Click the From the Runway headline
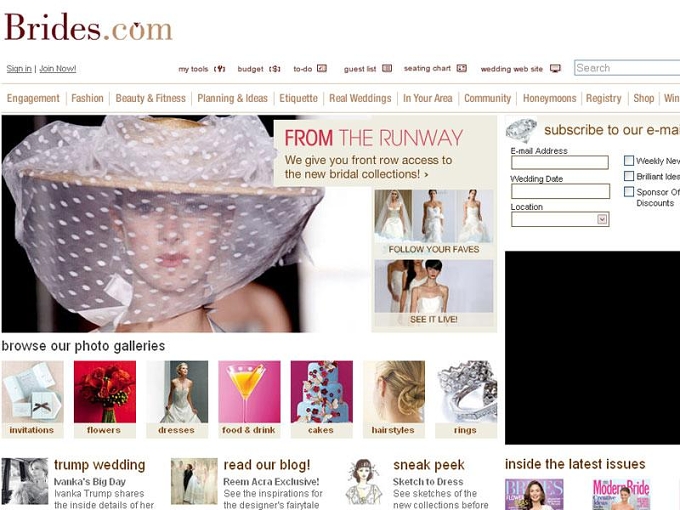This screenshot has width=680, height=510. click(x=374, y=138)
